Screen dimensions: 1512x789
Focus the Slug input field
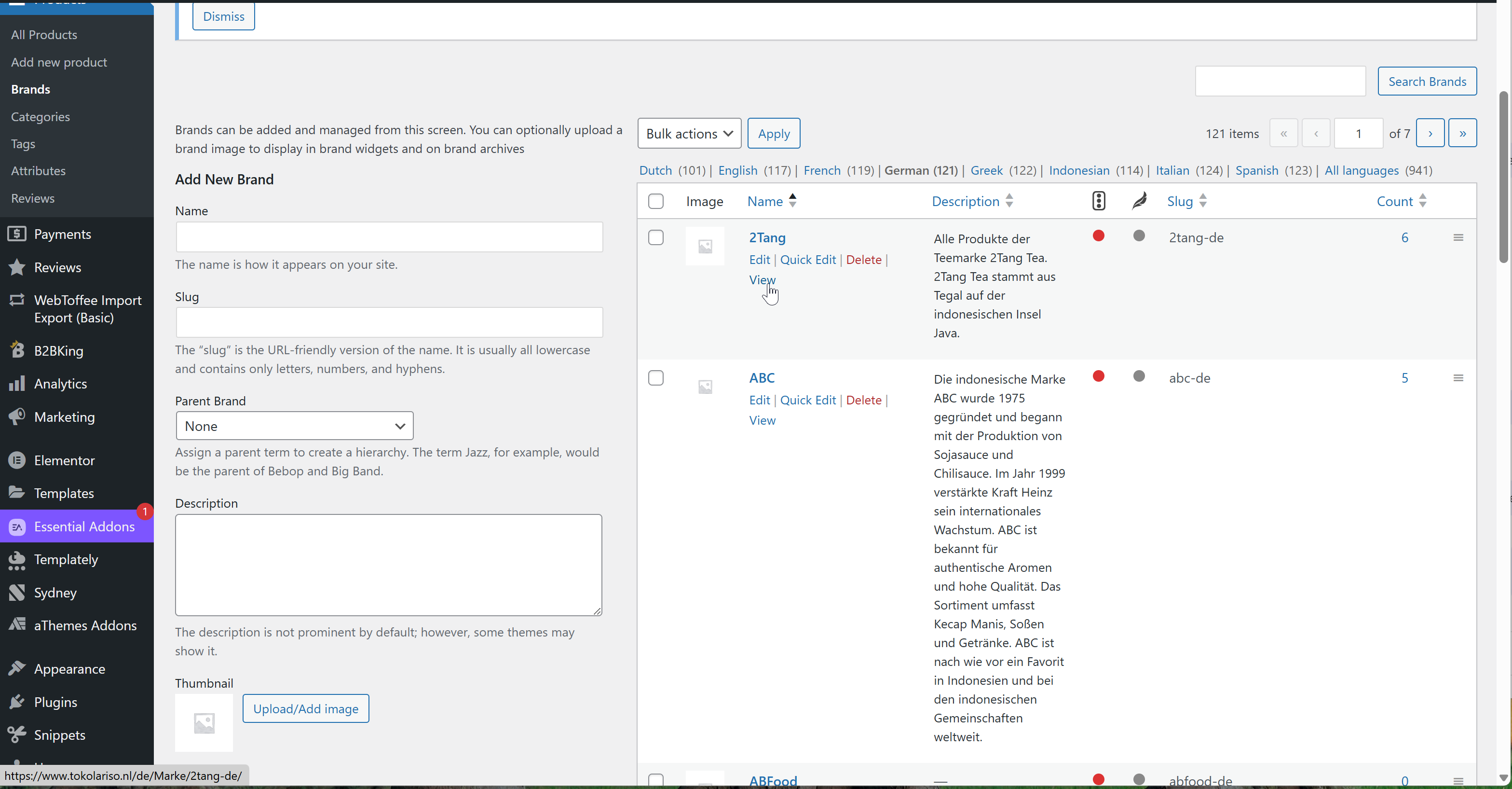tap(389, 322)
